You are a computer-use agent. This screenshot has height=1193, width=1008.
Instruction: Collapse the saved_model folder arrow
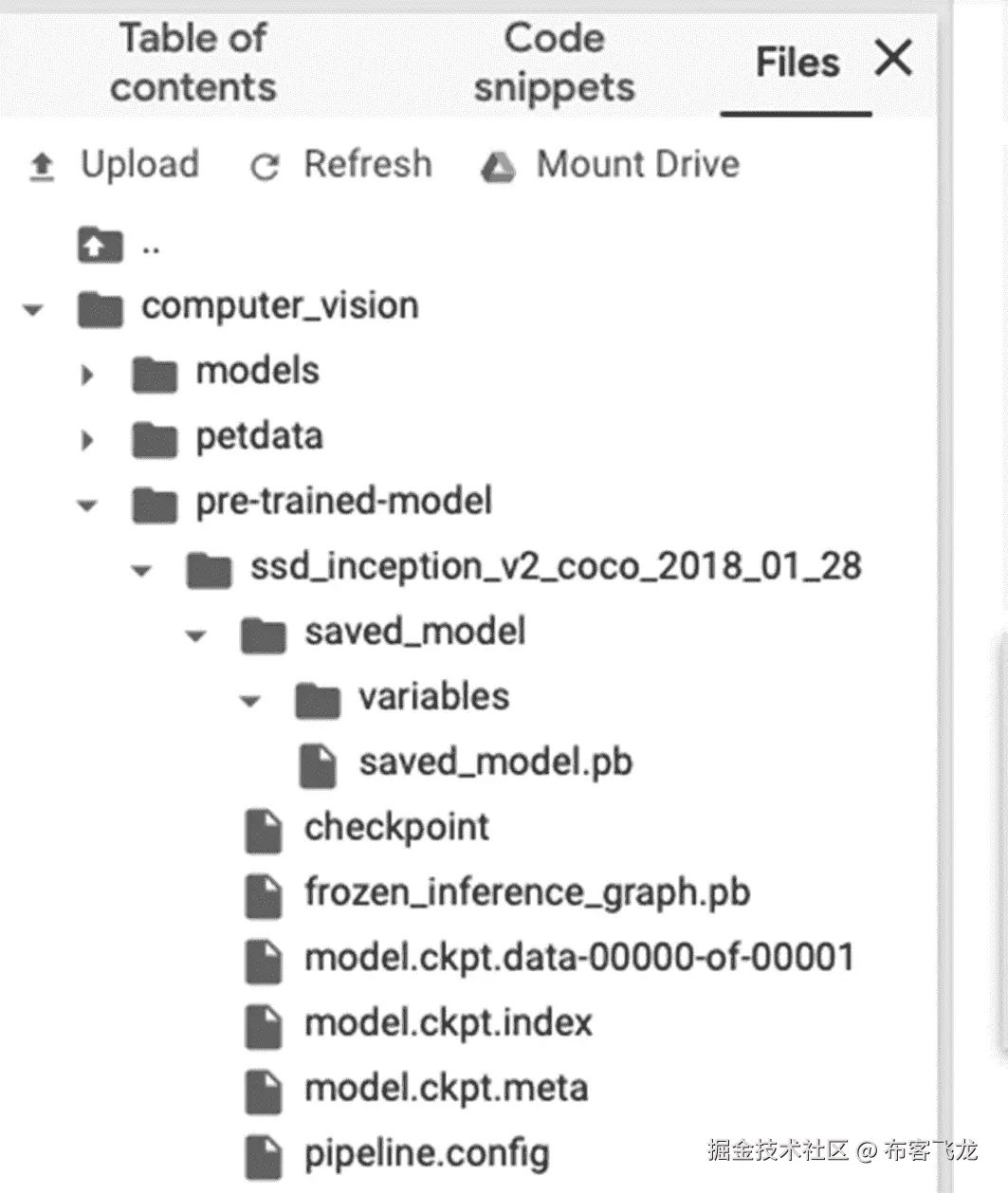pyautogui.click(x=196, y=635)
